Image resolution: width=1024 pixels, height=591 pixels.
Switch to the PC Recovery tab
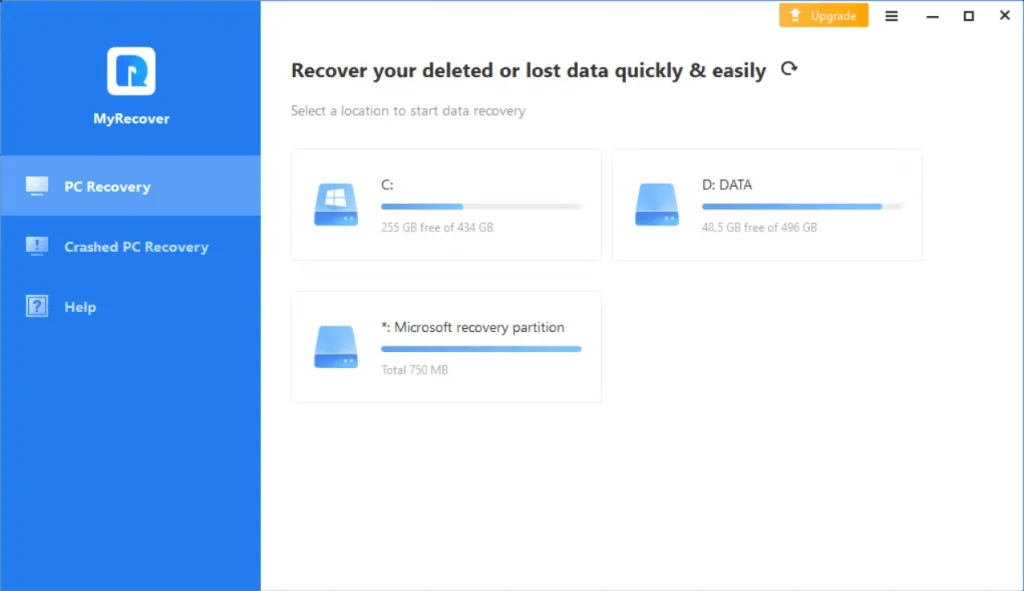[107, 186]
